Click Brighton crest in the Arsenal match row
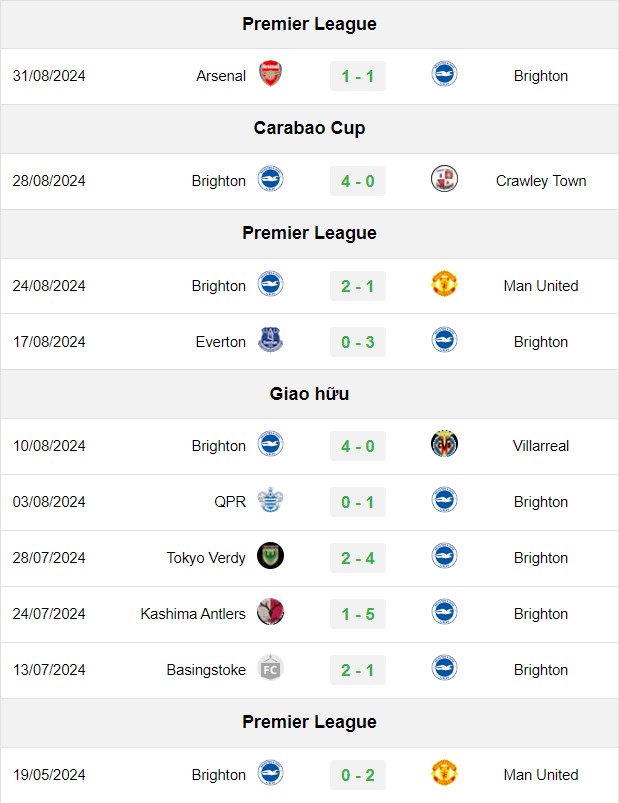The height and width of the screenshot is (803, 619). (444, 74)
